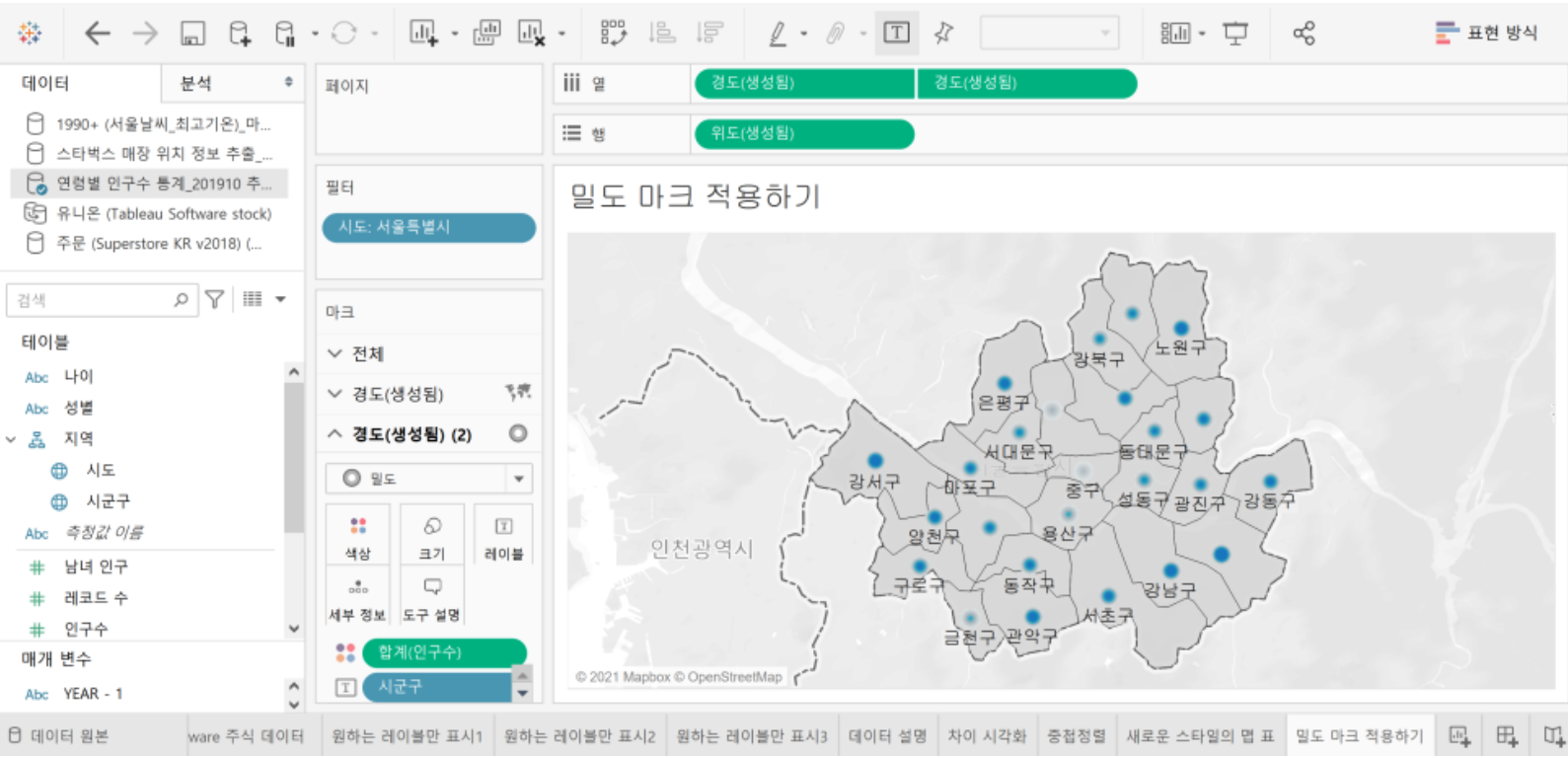This screenshot has width=1568, height=758.
Task: Toggle show mark labels T icon
Action: [896, 33]
